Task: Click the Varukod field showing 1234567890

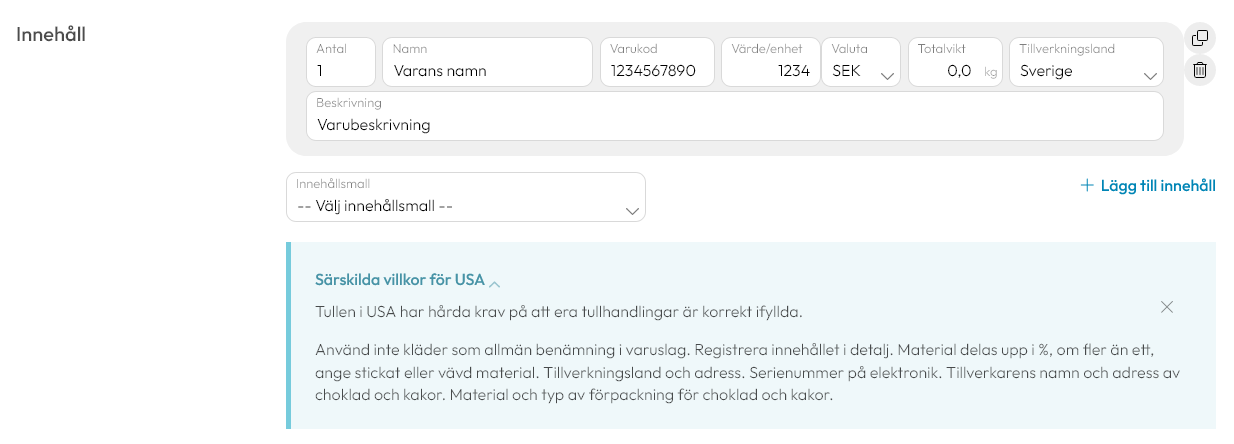Action: (657, 62)
